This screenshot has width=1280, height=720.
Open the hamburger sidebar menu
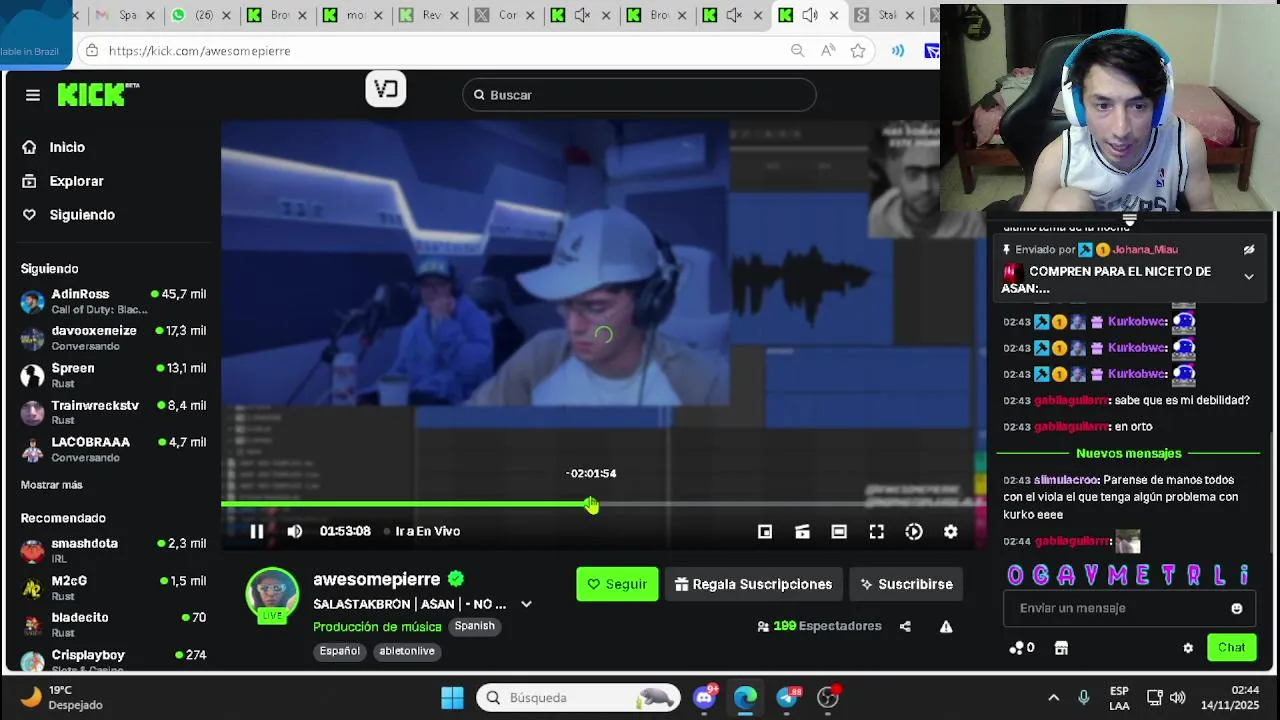point(33,95)
